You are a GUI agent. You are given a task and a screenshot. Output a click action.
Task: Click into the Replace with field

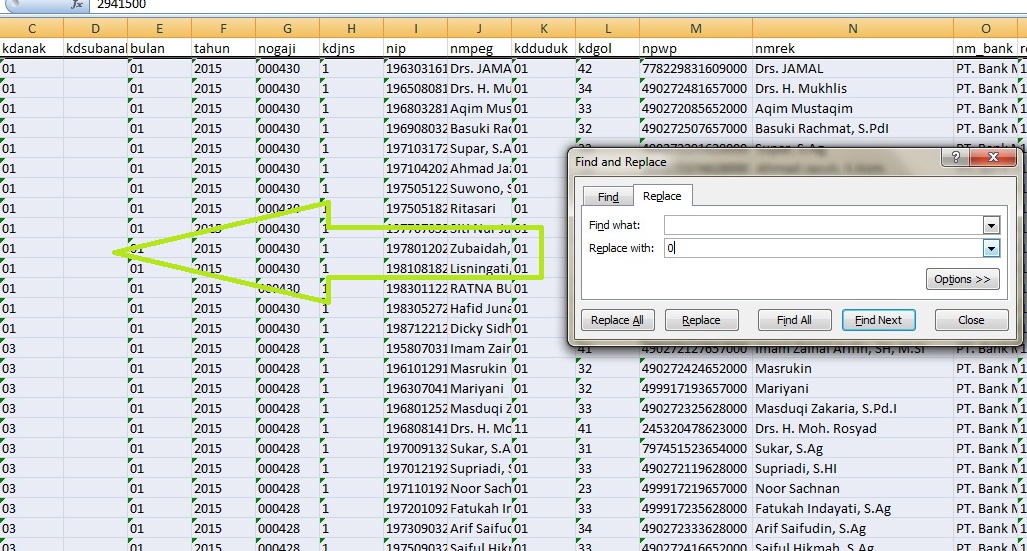click(x=823, y=248)
